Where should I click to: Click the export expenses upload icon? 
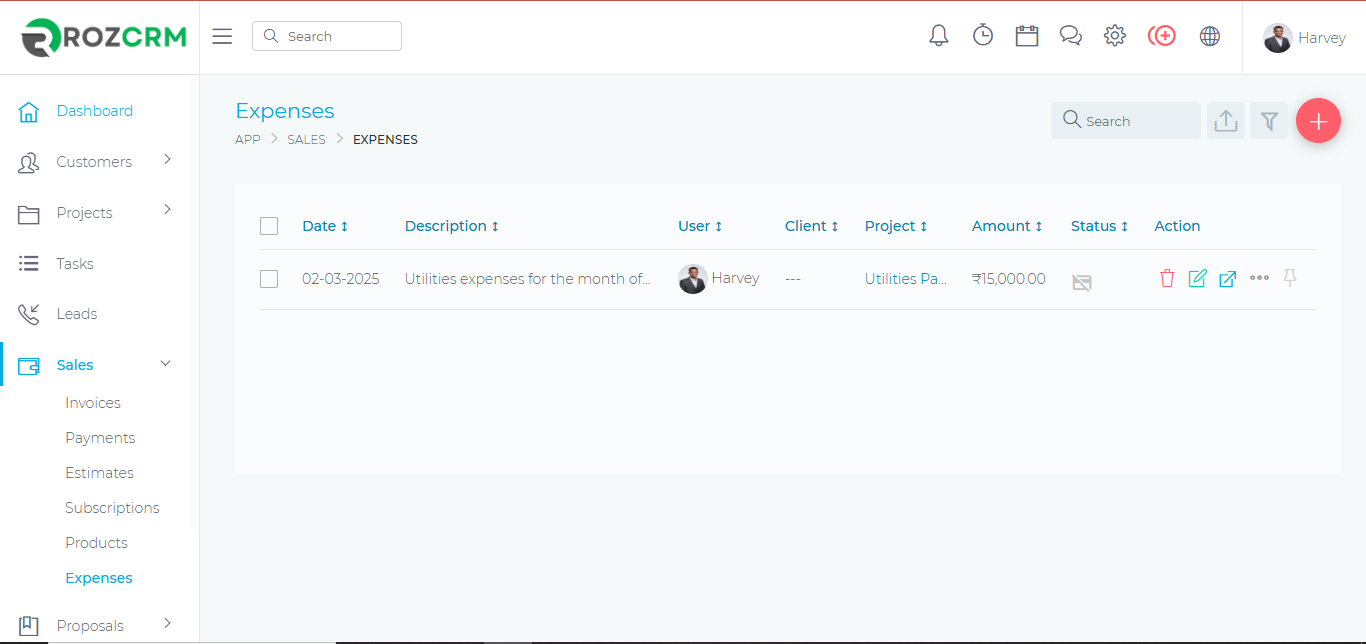point(1226,121)
